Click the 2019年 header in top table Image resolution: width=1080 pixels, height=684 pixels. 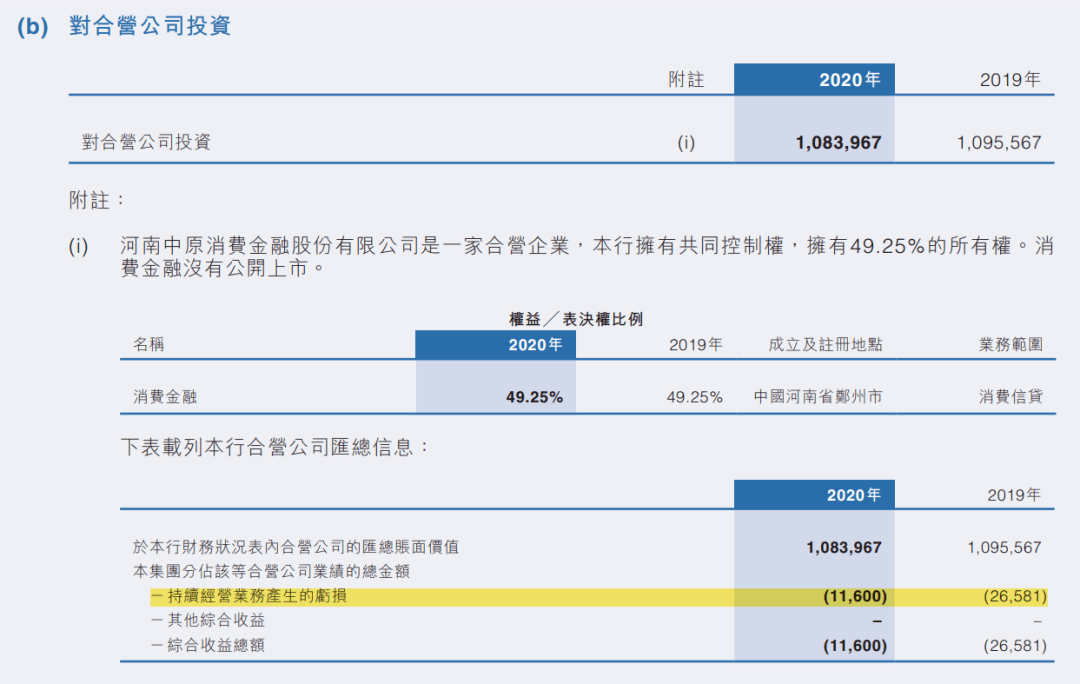point(1010,80)
